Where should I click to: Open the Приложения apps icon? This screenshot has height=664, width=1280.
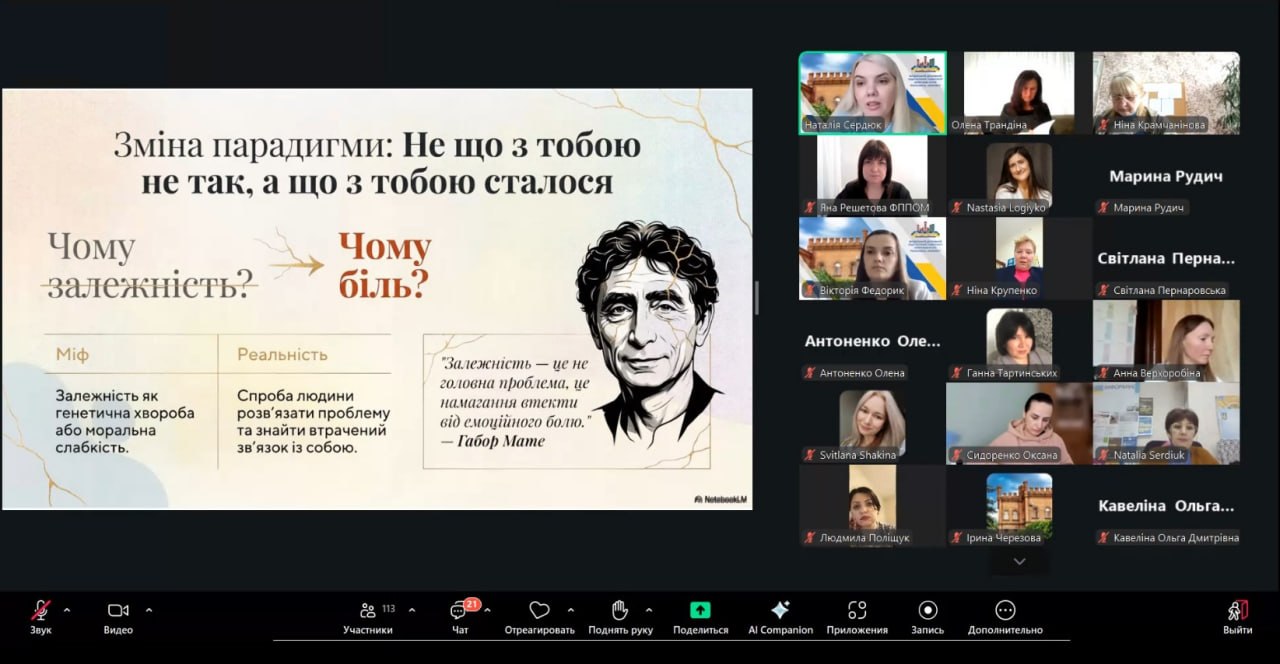pyautogui.click(x=857, y=611)
